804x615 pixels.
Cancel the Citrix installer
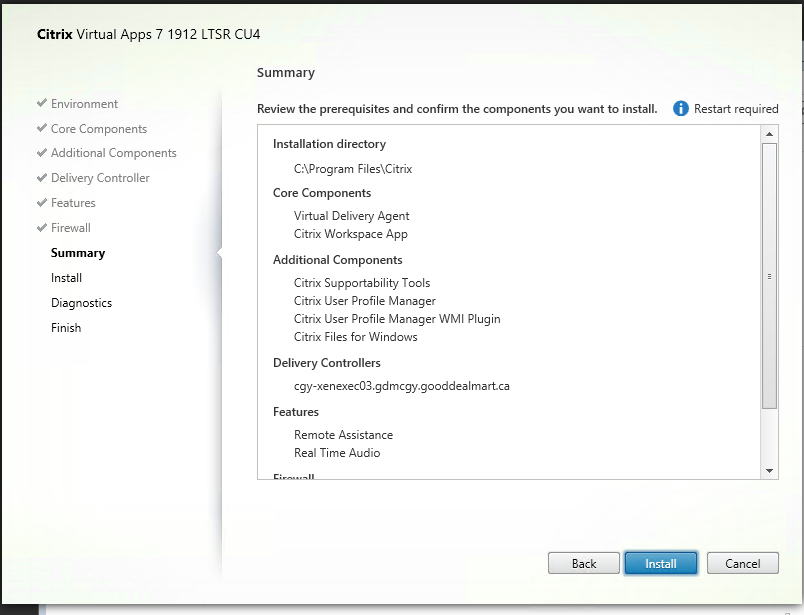click(742, 563)
